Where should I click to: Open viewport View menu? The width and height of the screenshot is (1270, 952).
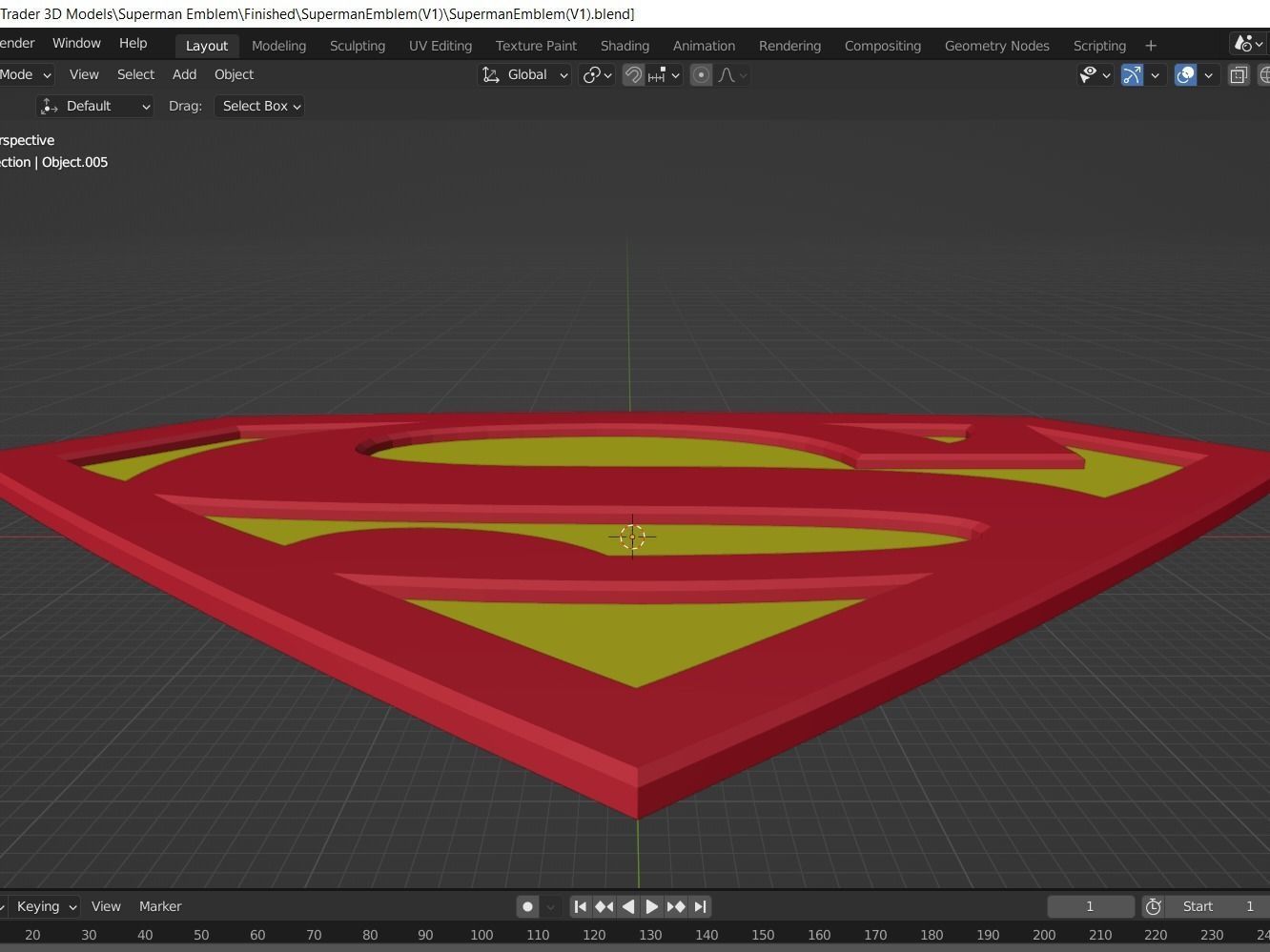84,74
